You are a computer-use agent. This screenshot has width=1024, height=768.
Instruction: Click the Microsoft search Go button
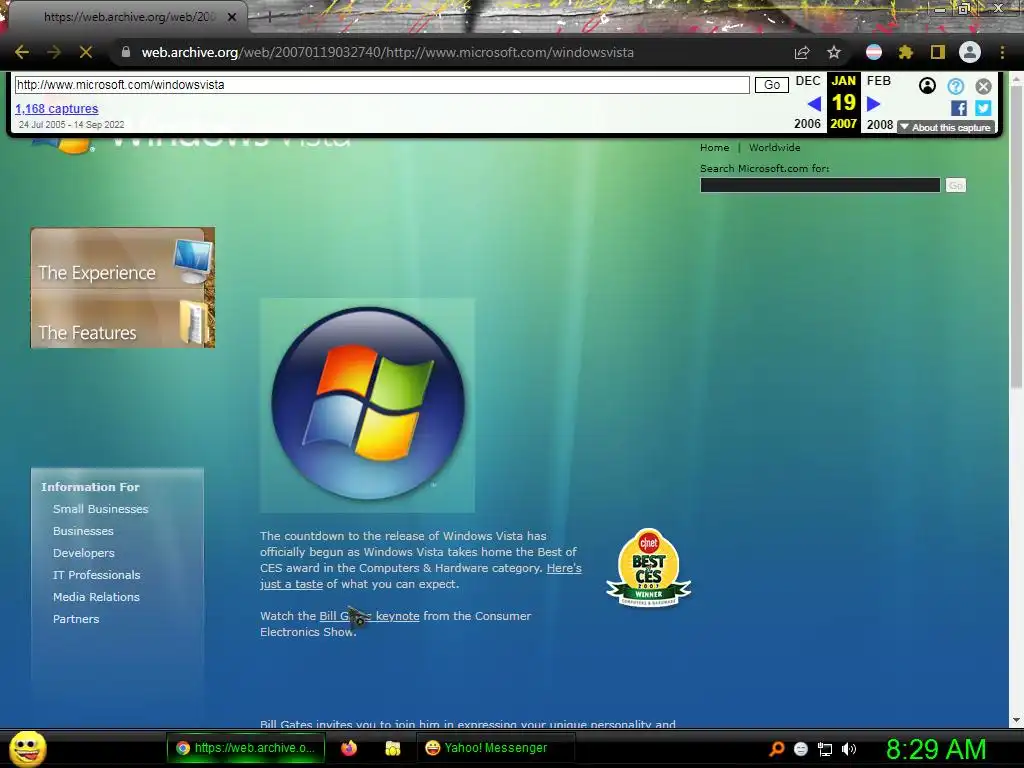pyautogui.click(x=955, y=185)
